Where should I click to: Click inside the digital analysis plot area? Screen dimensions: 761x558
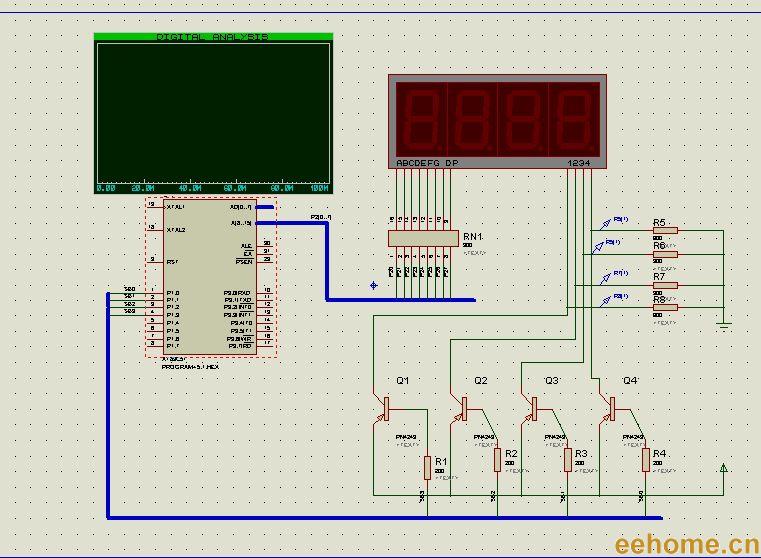pyautogui.click(x=214, y=113)
